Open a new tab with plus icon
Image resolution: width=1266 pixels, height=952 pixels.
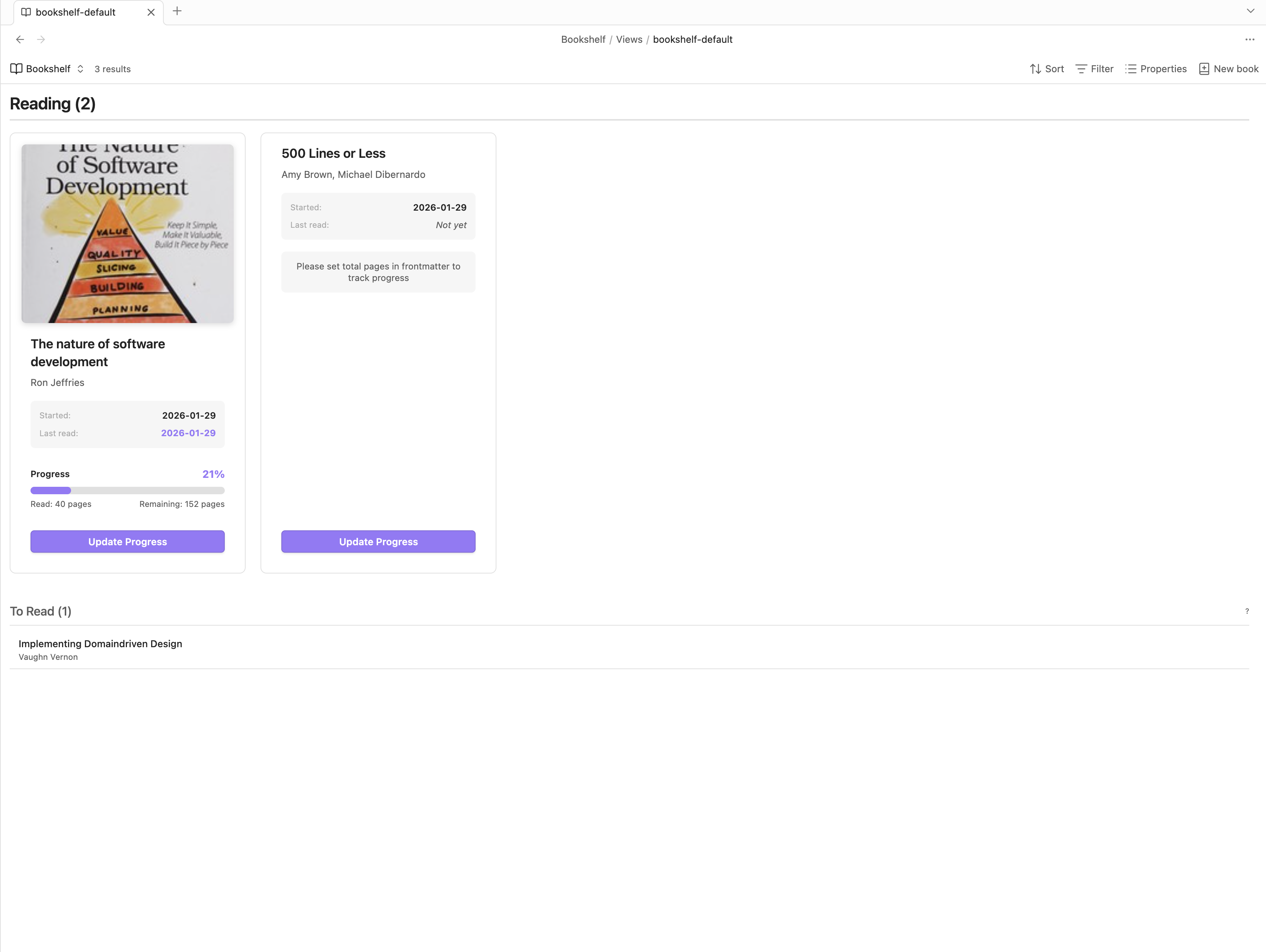(178, 12)
